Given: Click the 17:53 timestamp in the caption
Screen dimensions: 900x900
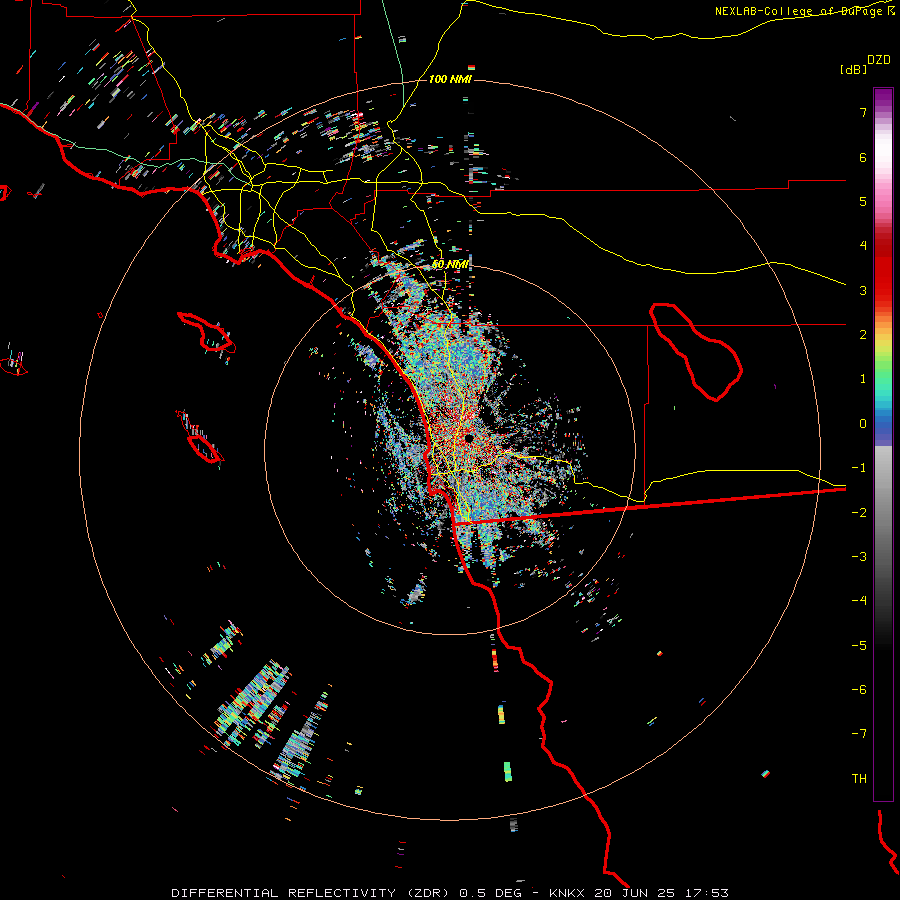Looking at the screenshot, I should coord(707,893).
